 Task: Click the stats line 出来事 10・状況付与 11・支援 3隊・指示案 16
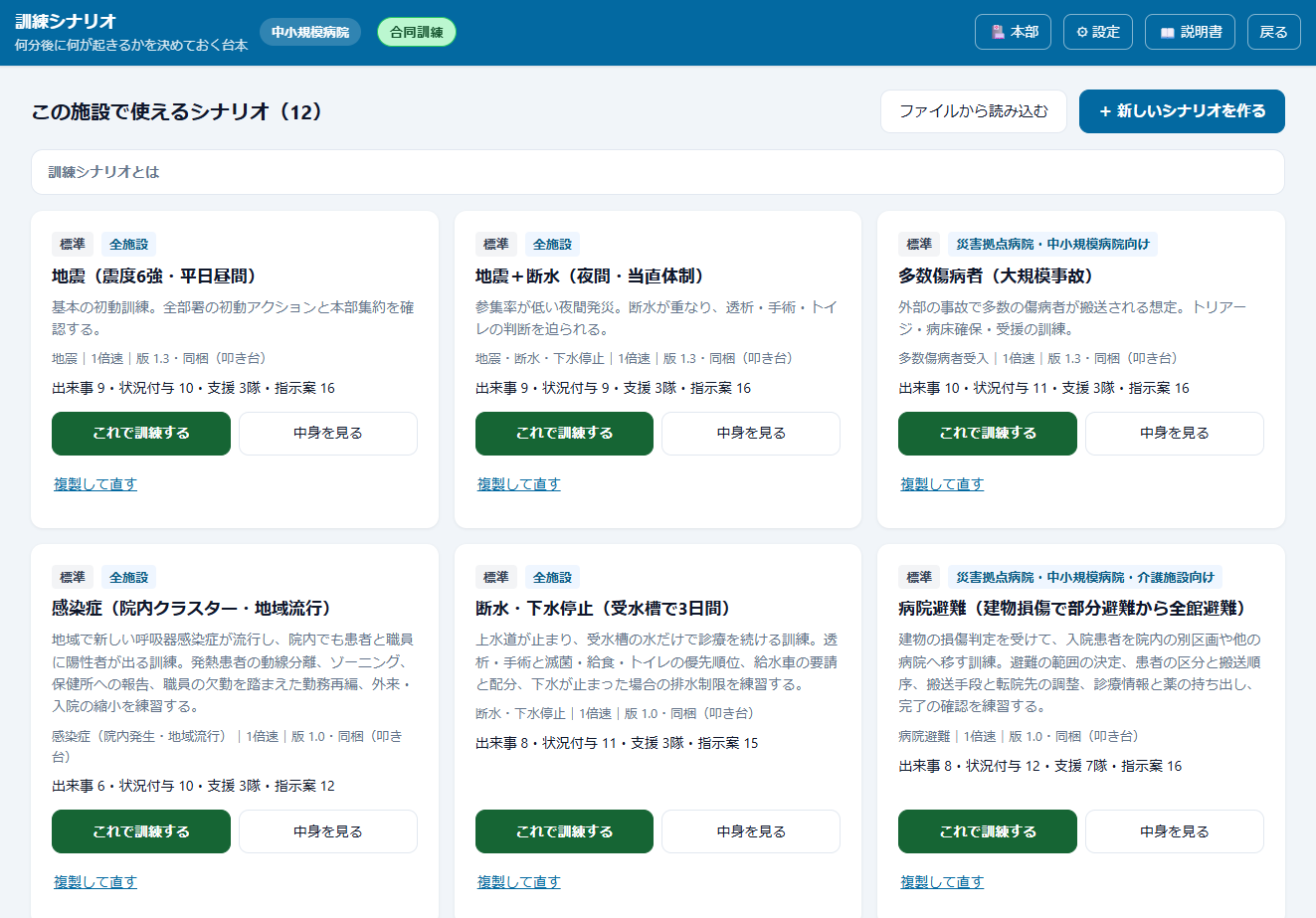click(1043, 388)
